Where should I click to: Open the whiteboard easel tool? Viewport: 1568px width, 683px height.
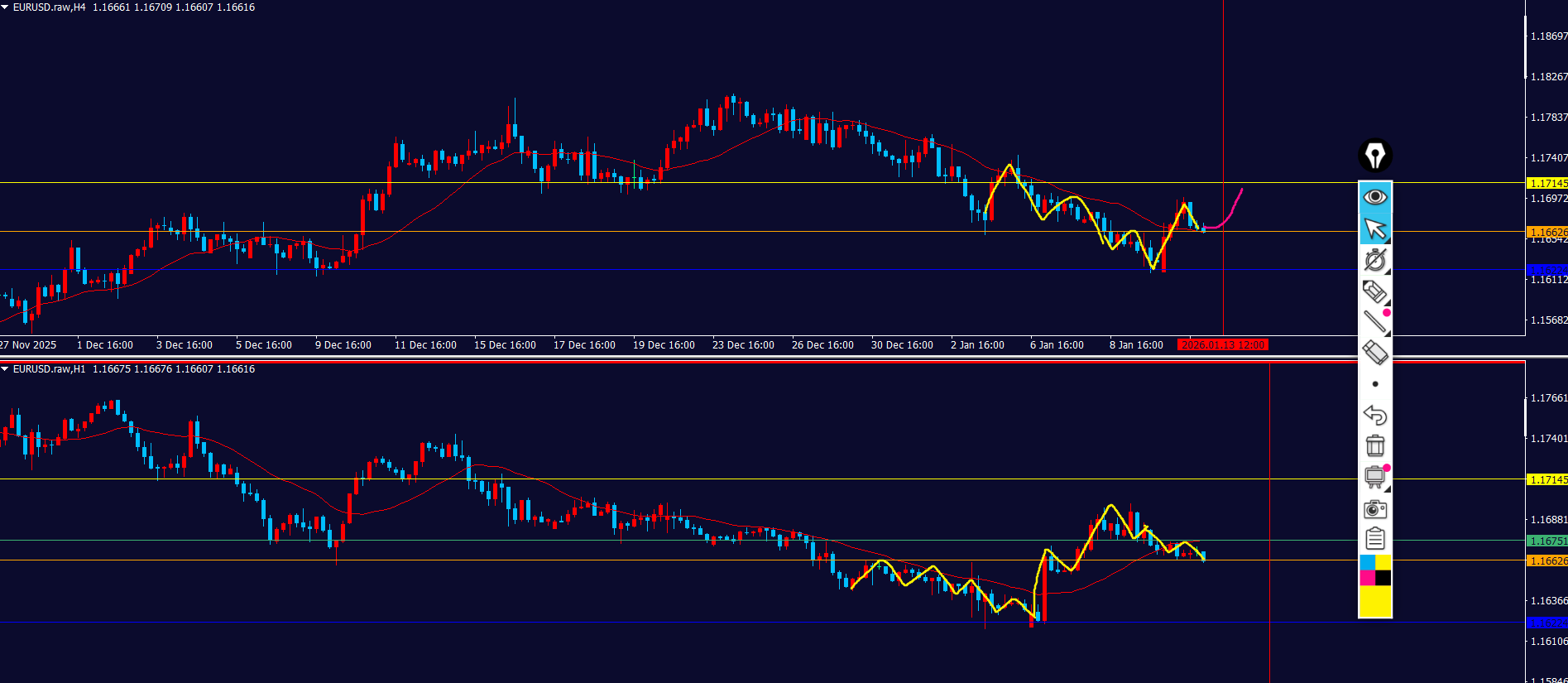tap(1375, 477)
